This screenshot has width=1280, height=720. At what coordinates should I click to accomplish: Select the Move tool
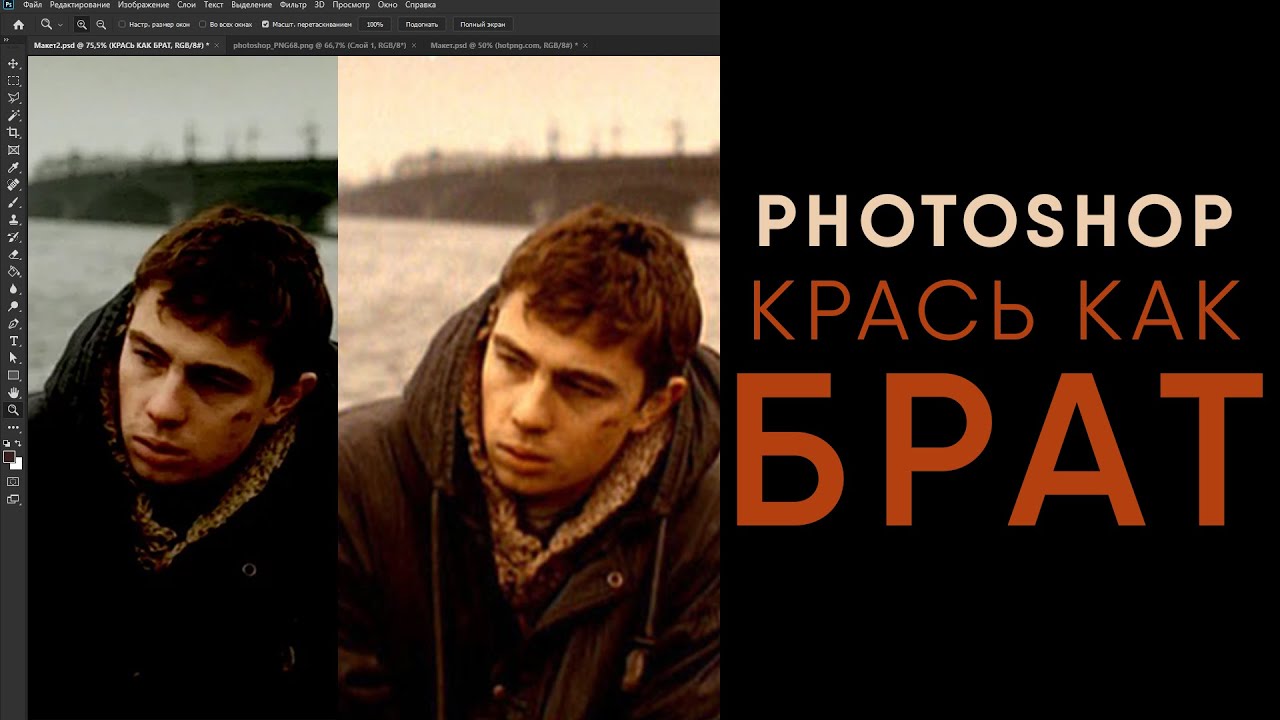tap(13, 63)
